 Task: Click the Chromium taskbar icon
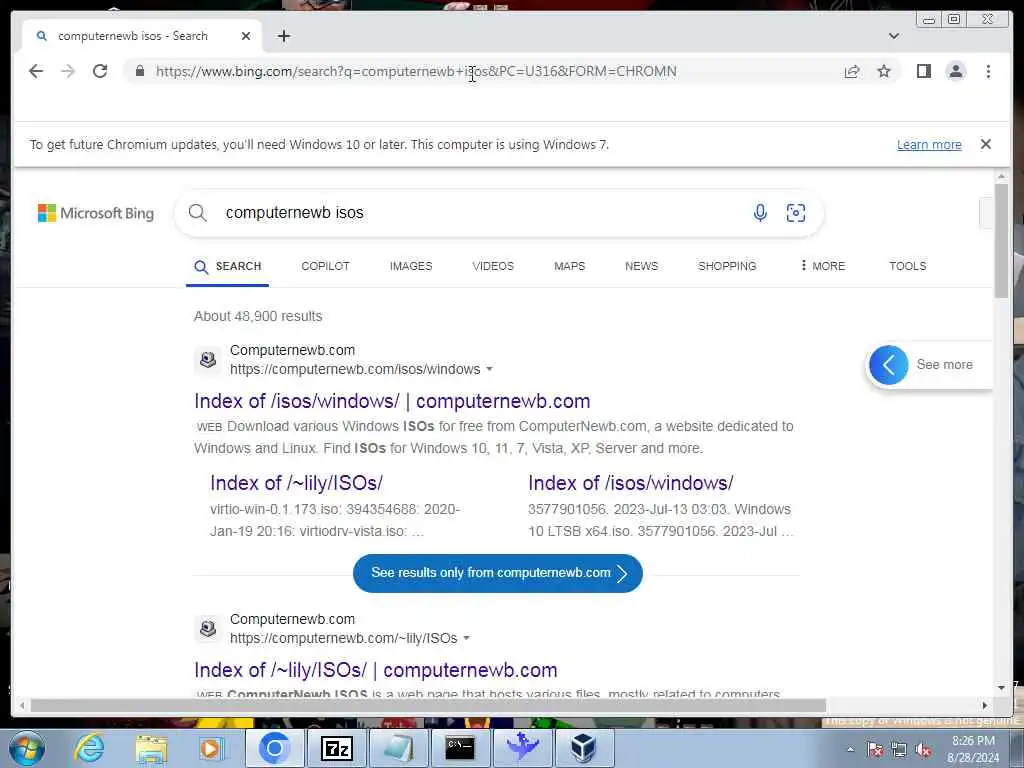(x=274, y=748)
